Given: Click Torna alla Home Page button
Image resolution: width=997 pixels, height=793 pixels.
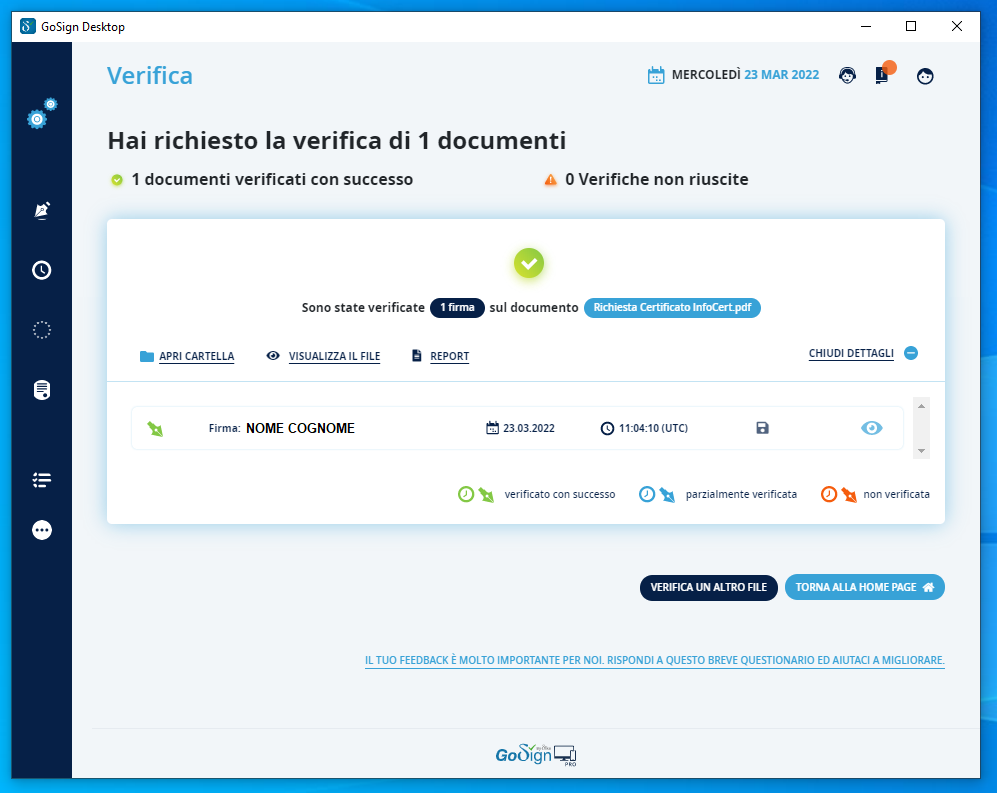Looking at the screenshot, I should click(x=864, y=587).
